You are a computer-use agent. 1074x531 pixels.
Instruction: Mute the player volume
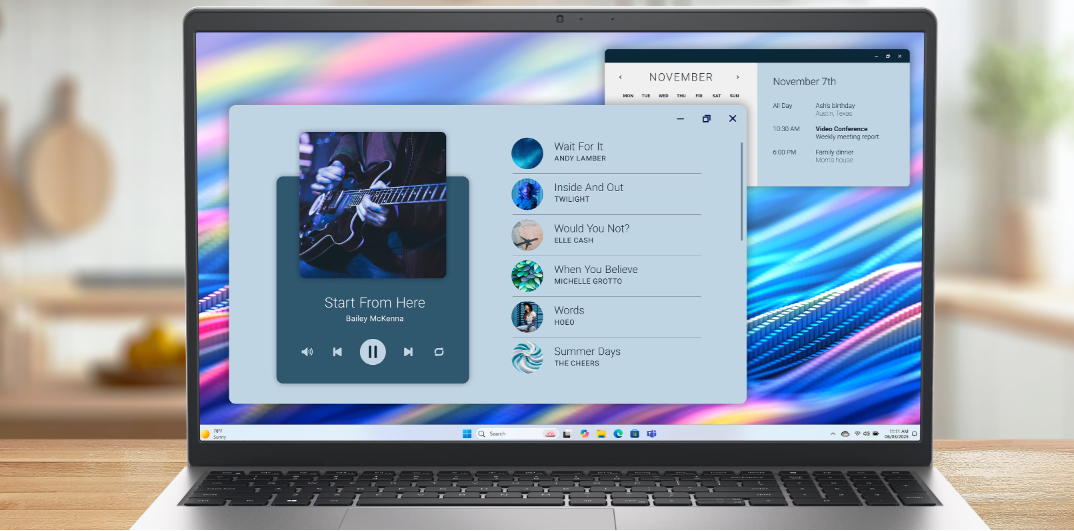(307, 351)
